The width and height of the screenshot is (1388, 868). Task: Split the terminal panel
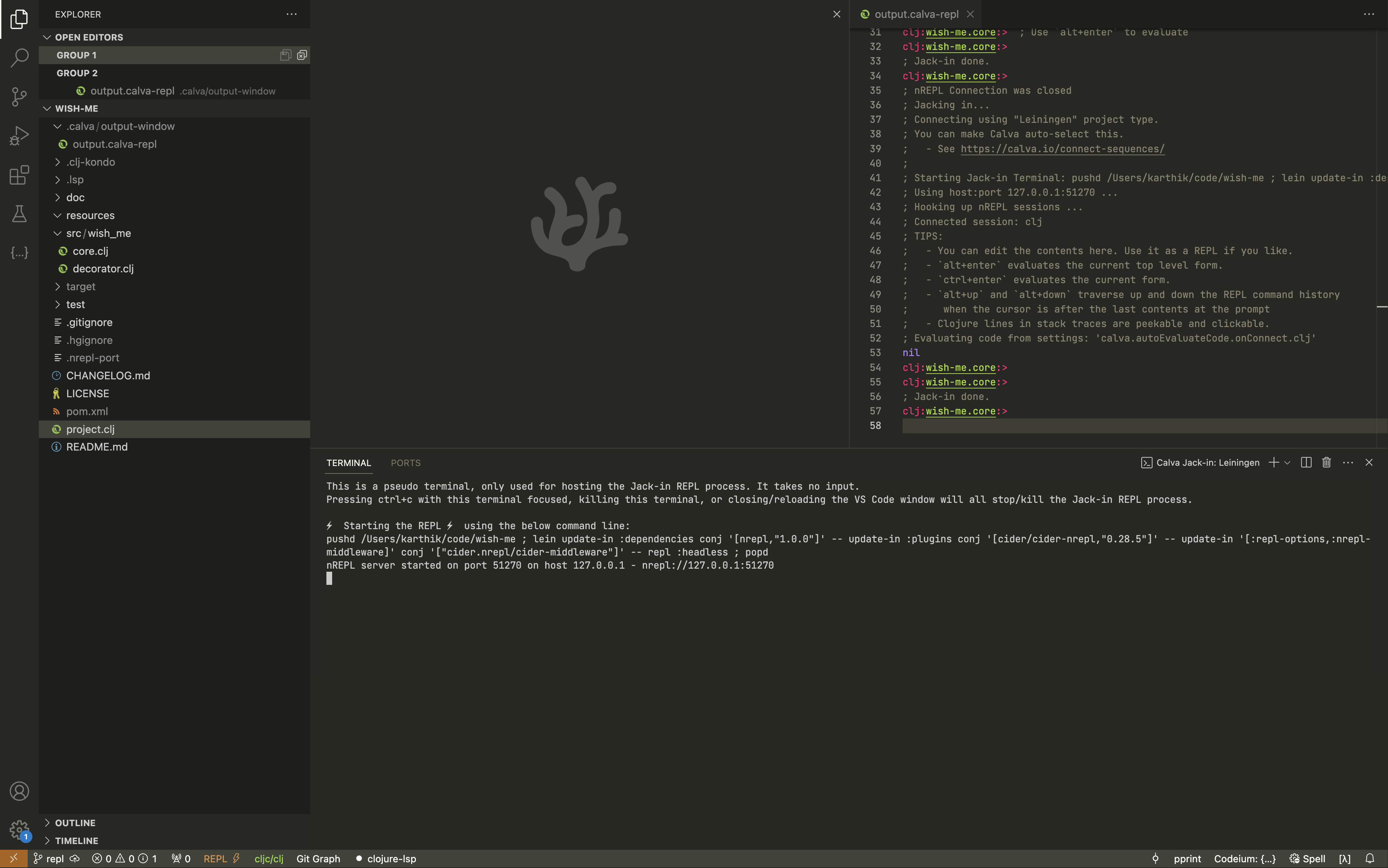click(1306, 463)
